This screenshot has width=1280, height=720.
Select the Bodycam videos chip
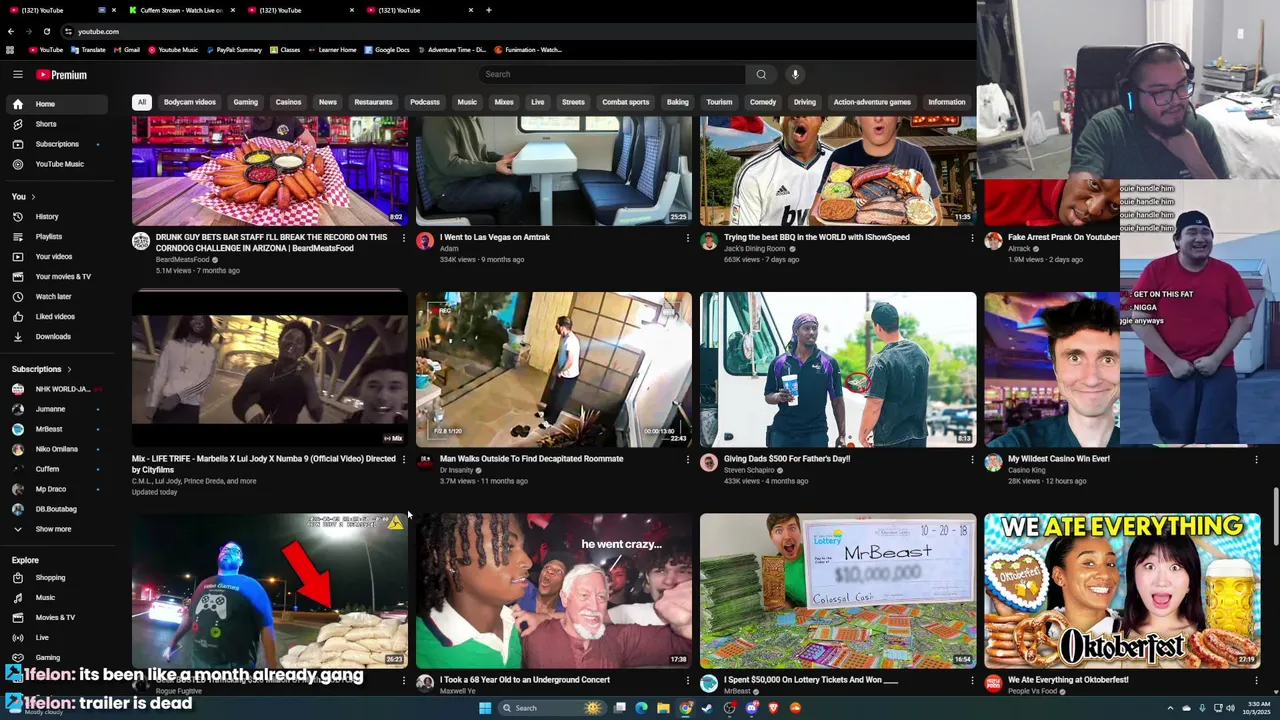click(190, 102)
